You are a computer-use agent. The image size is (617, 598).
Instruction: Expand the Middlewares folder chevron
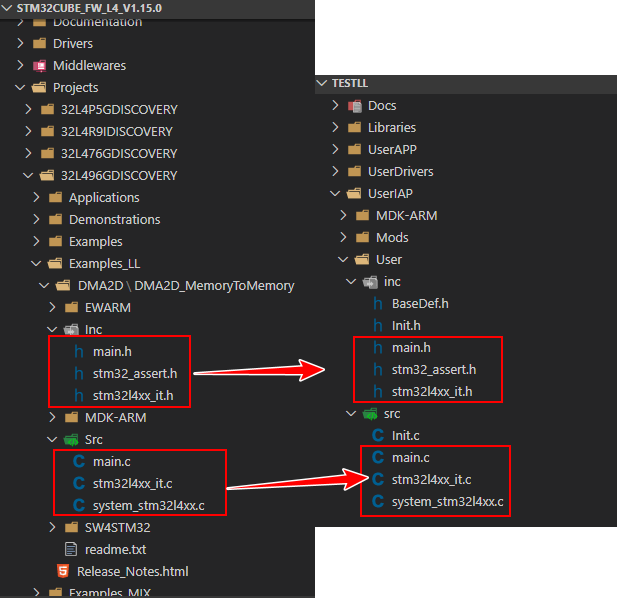[20, 65]
